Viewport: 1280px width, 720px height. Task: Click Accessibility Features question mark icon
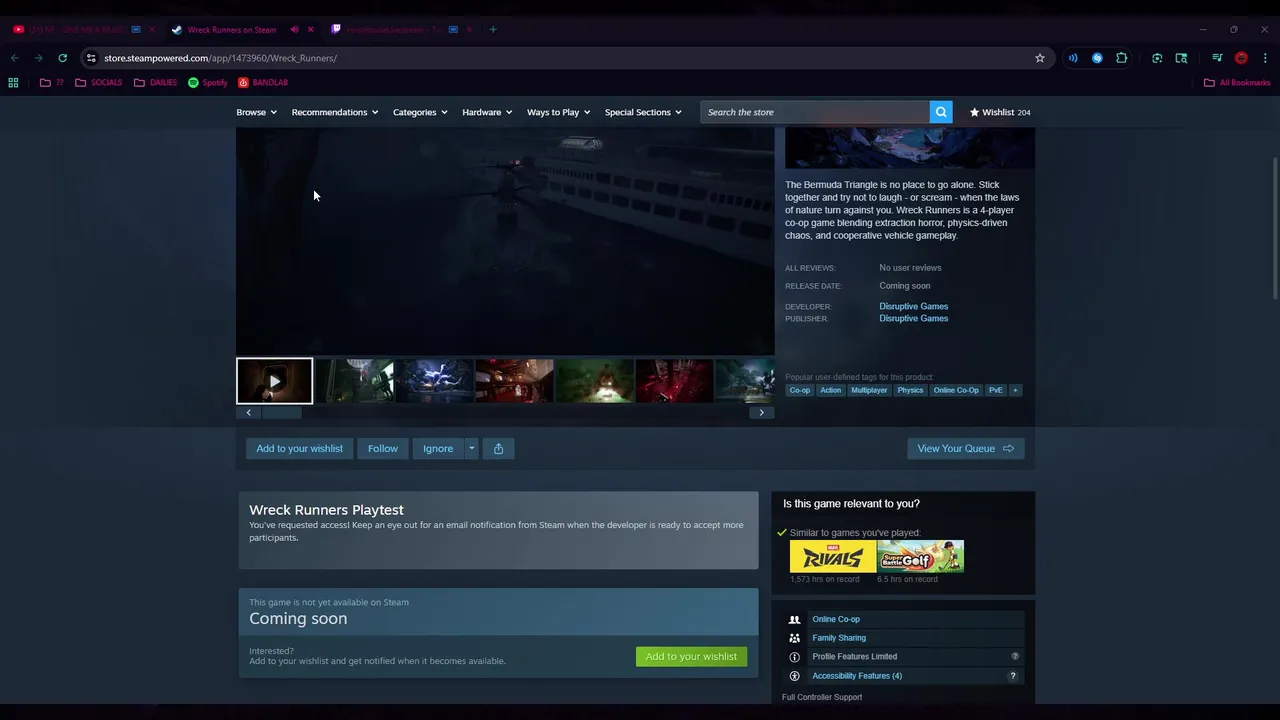(1012, 676)
